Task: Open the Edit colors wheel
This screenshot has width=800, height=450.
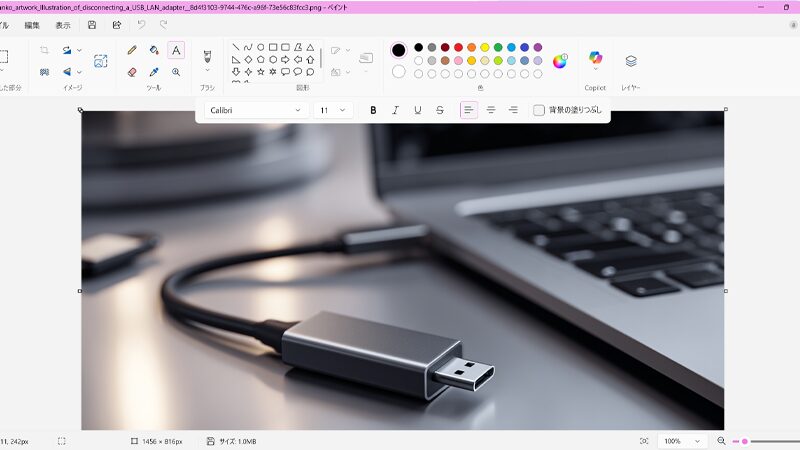Action: [560, 60]
